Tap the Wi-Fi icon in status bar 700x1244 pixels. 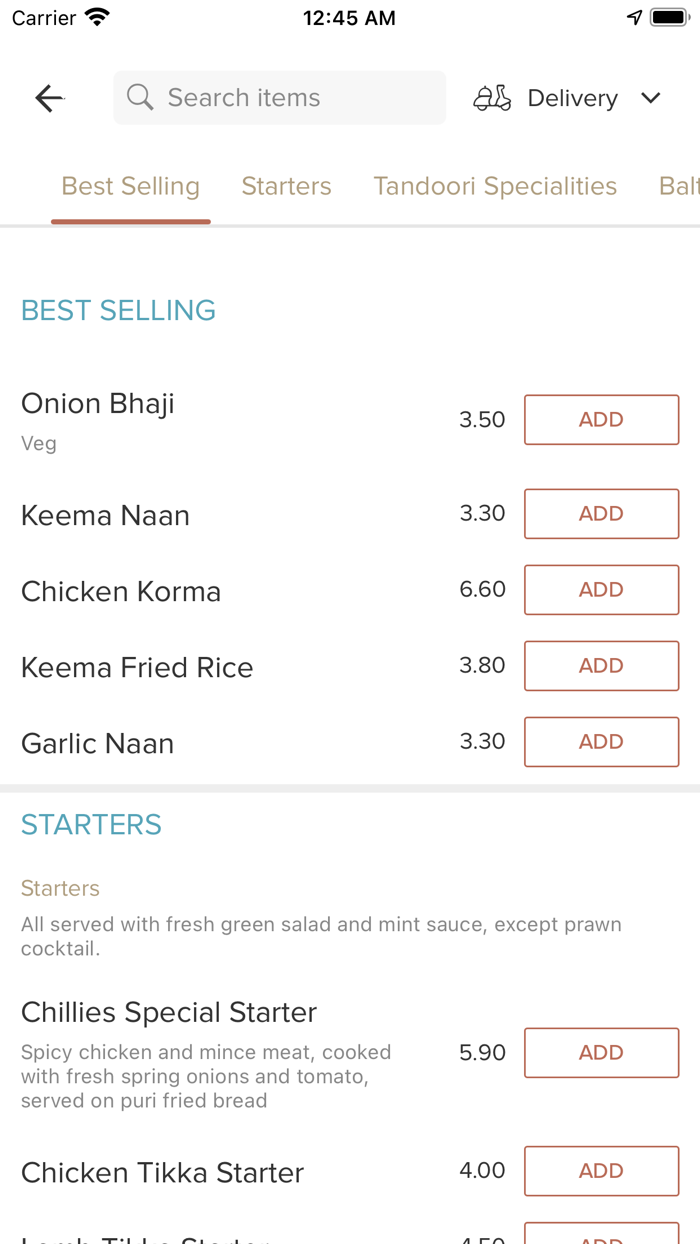[x=94, y=16]
